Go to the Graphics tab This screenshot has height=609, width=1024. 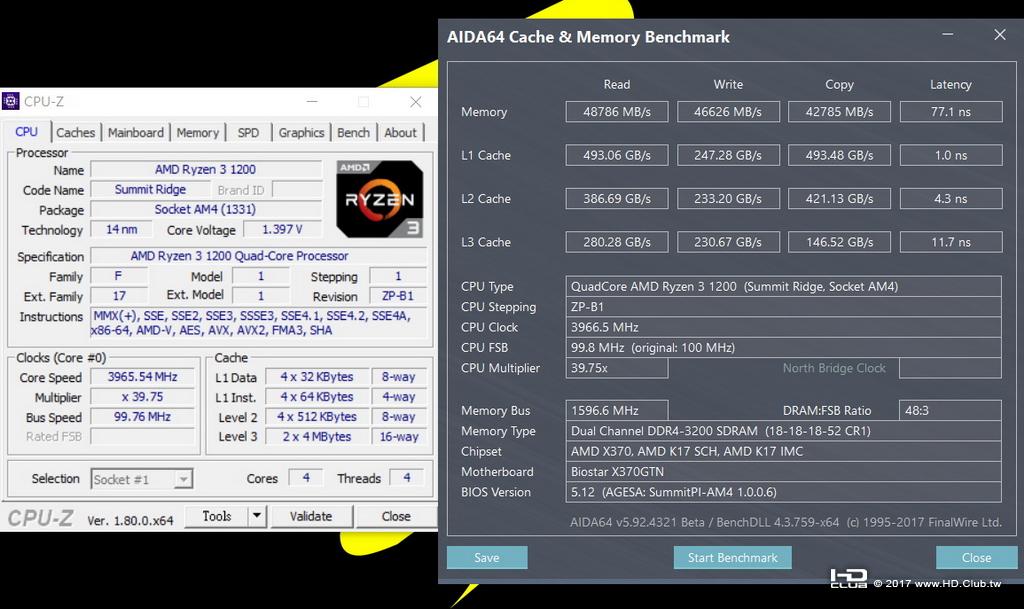coord(301,133)
